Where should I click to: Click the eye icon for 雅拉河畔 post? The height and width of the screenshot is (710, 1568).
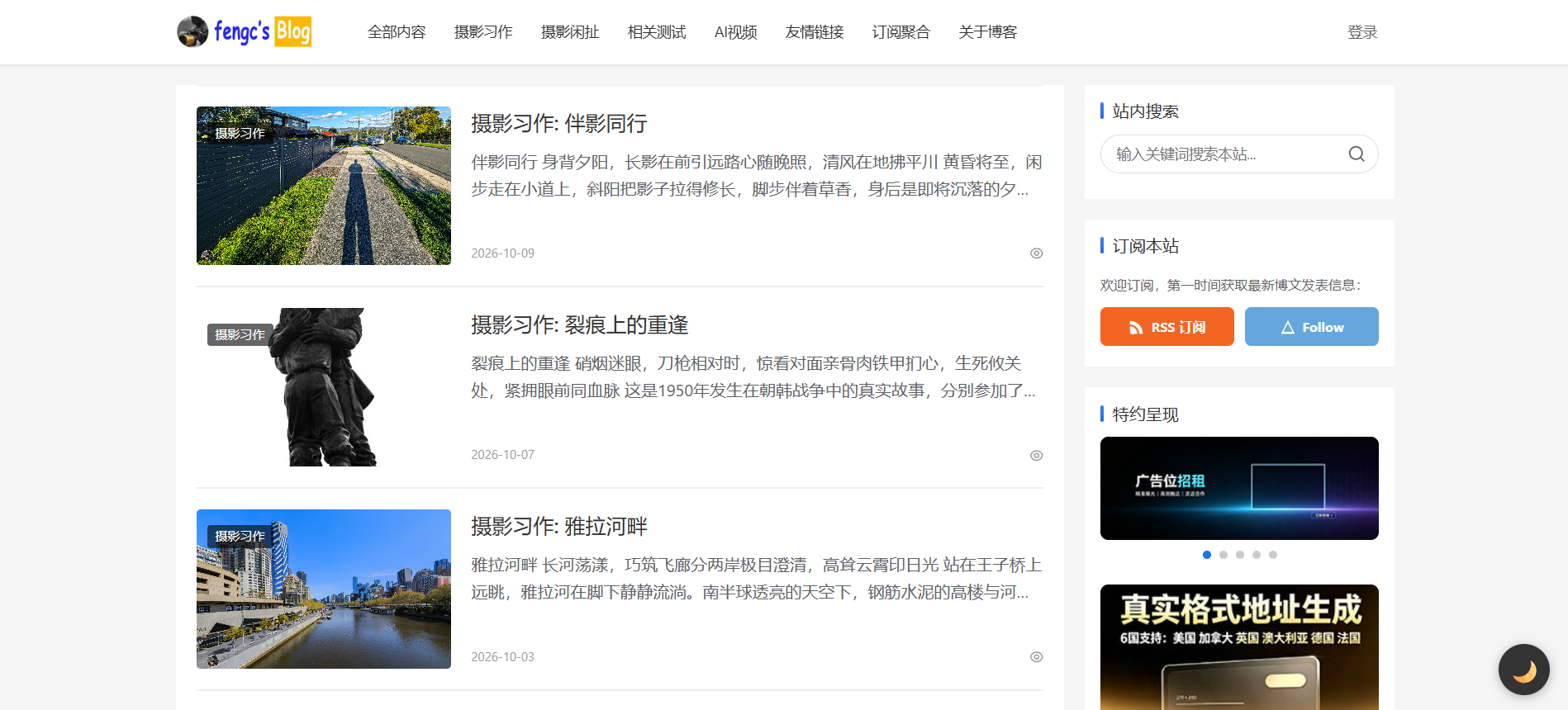click(1036, 657)
